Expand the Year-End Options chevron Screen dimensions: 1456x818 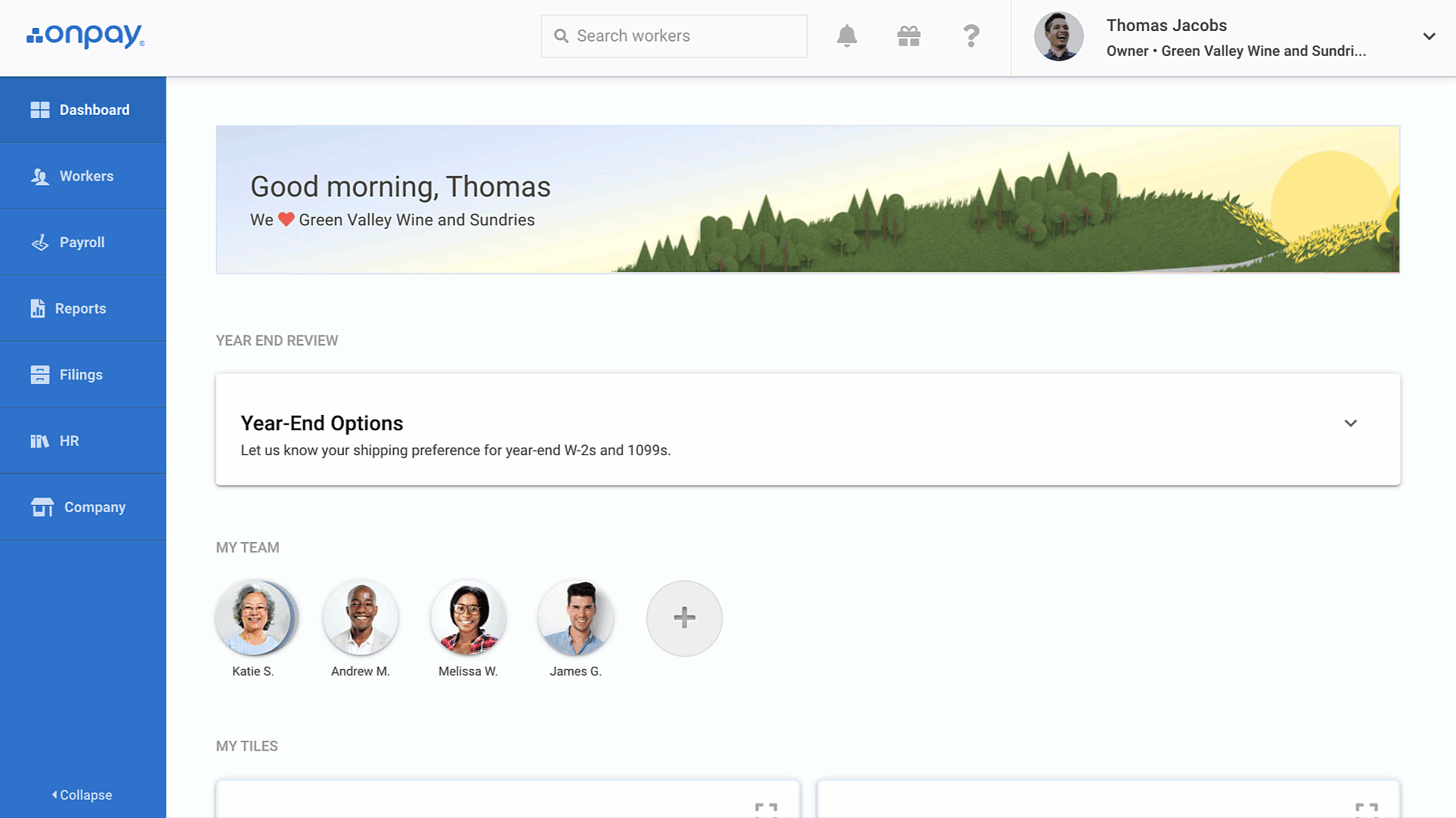(1350, 423)
